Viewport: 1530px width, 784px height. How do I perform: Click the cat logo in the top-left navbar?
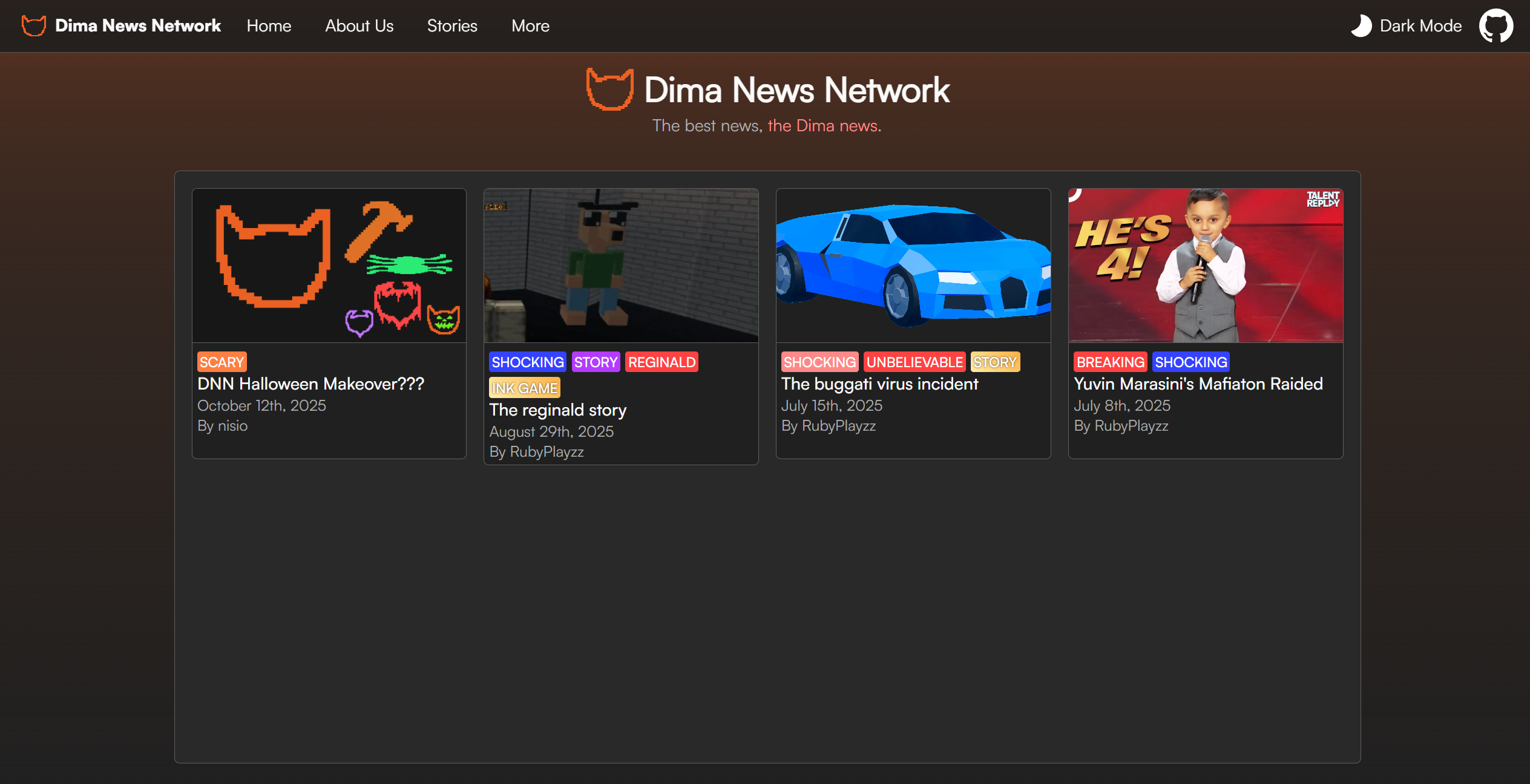33,25
